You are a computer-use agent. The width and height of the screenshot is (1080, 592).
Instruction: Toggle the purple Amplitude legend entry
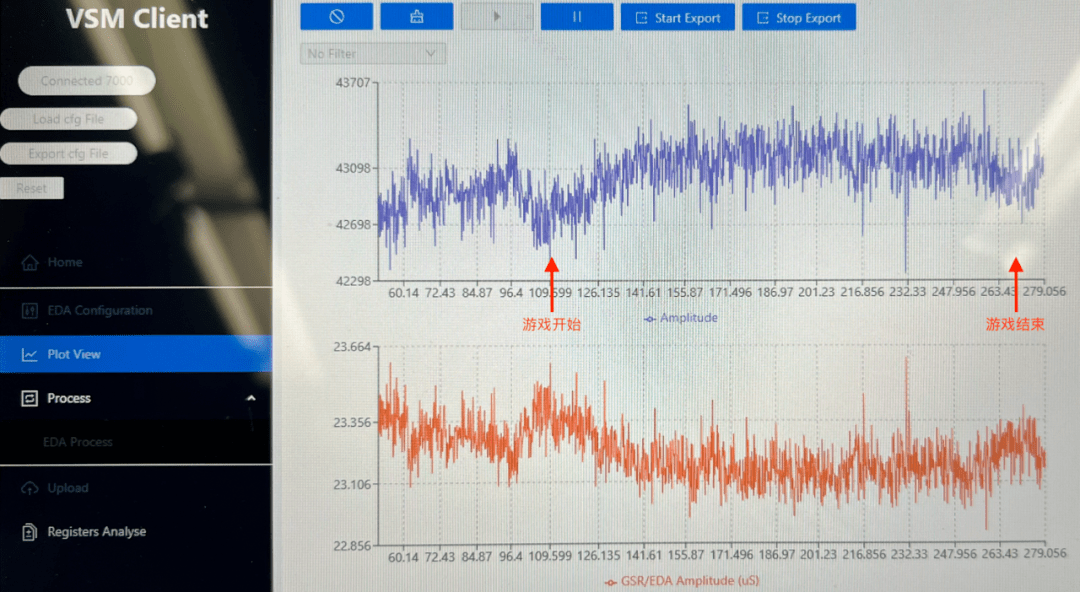point(681,318)
